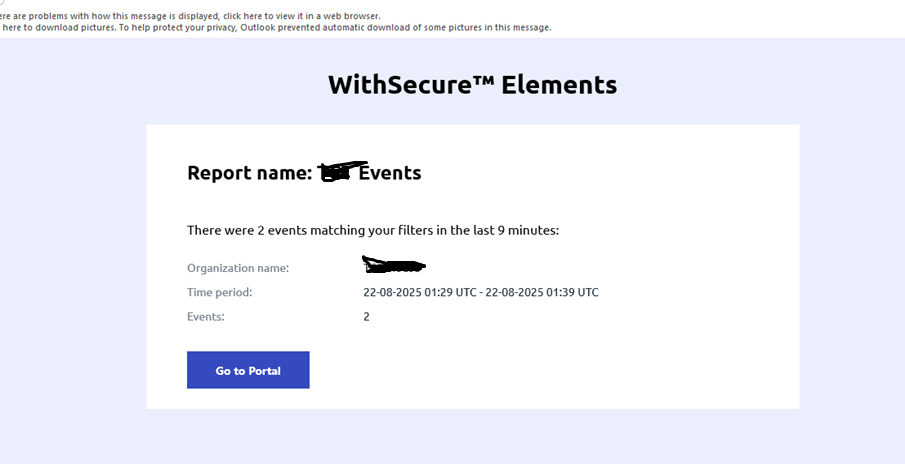Click the download pictures info bar line

[x=276, y=27]
